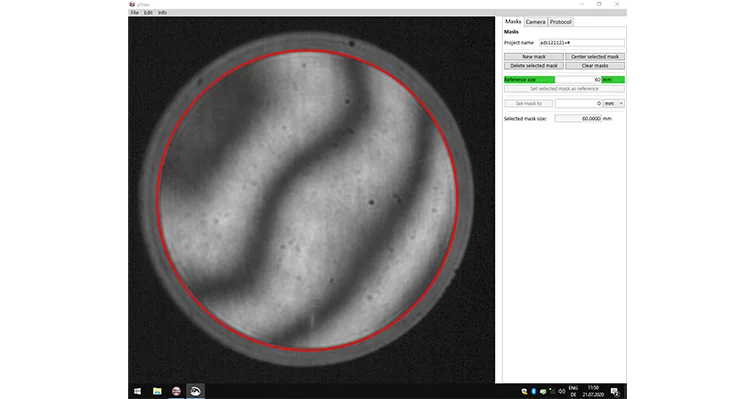Open the File menu
Image resolution: width=755 pixels, height=399 pixels.
(135, 13)
